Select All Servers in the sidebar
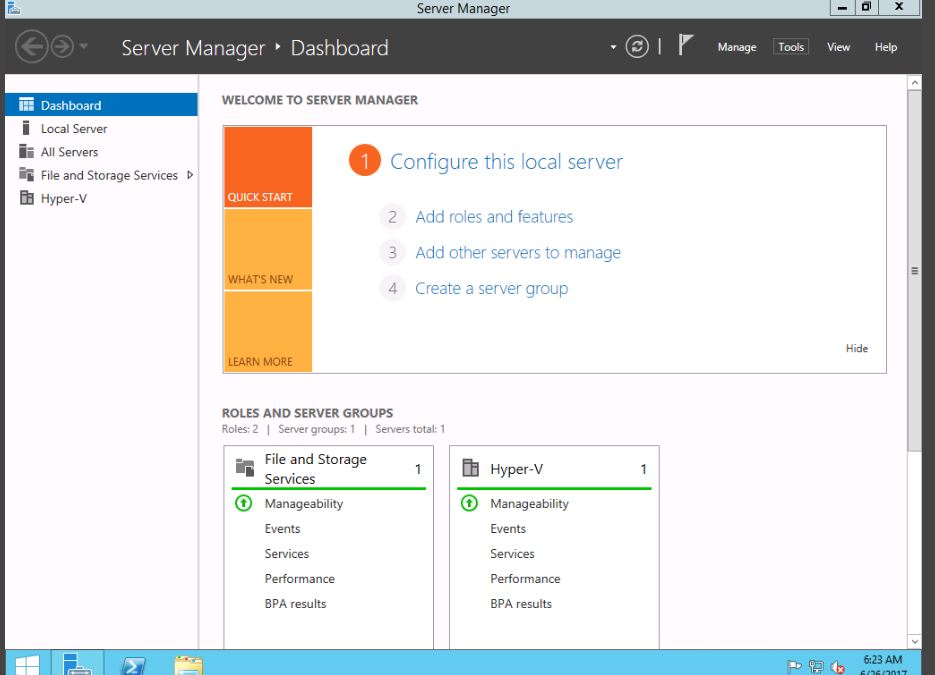This screenshot has width=935, height=675. tap(101, 151)
